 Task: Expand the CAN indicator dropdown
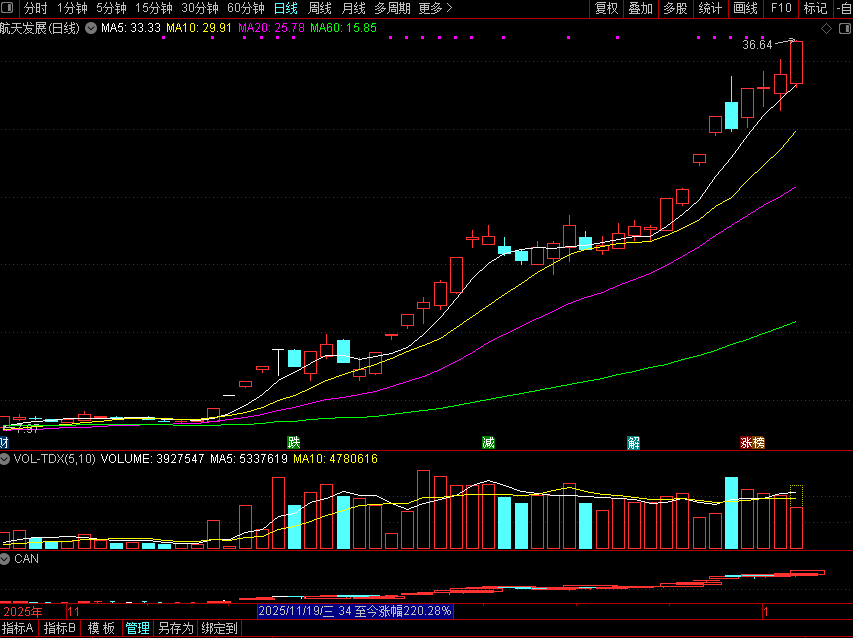coord(5,559)
